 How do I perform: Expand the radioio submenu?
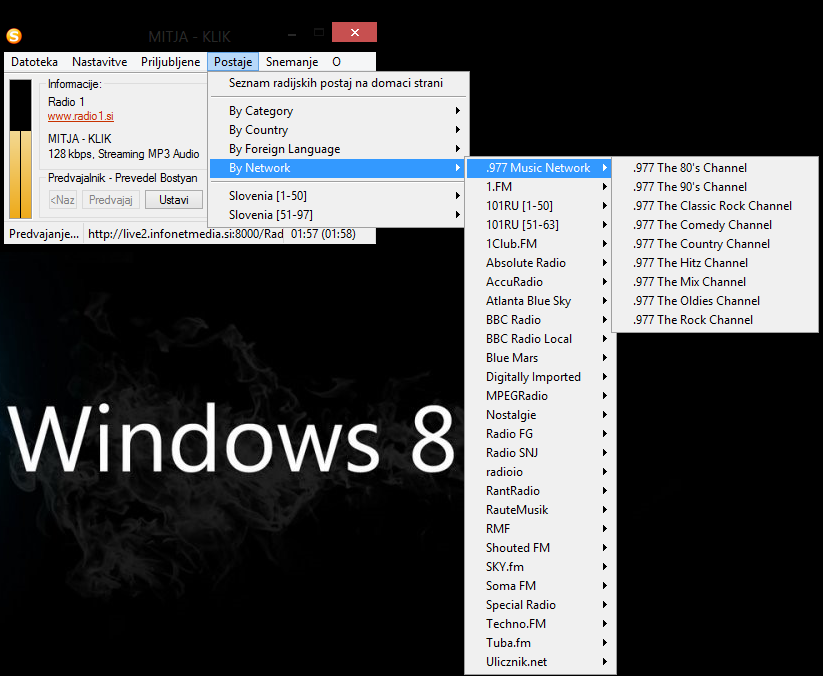tap(540, 472)
